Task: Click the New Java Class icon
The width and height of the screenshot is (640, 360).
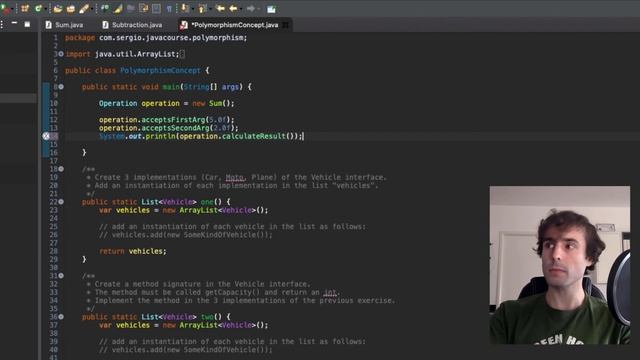Action: click(x=38, y=8)
